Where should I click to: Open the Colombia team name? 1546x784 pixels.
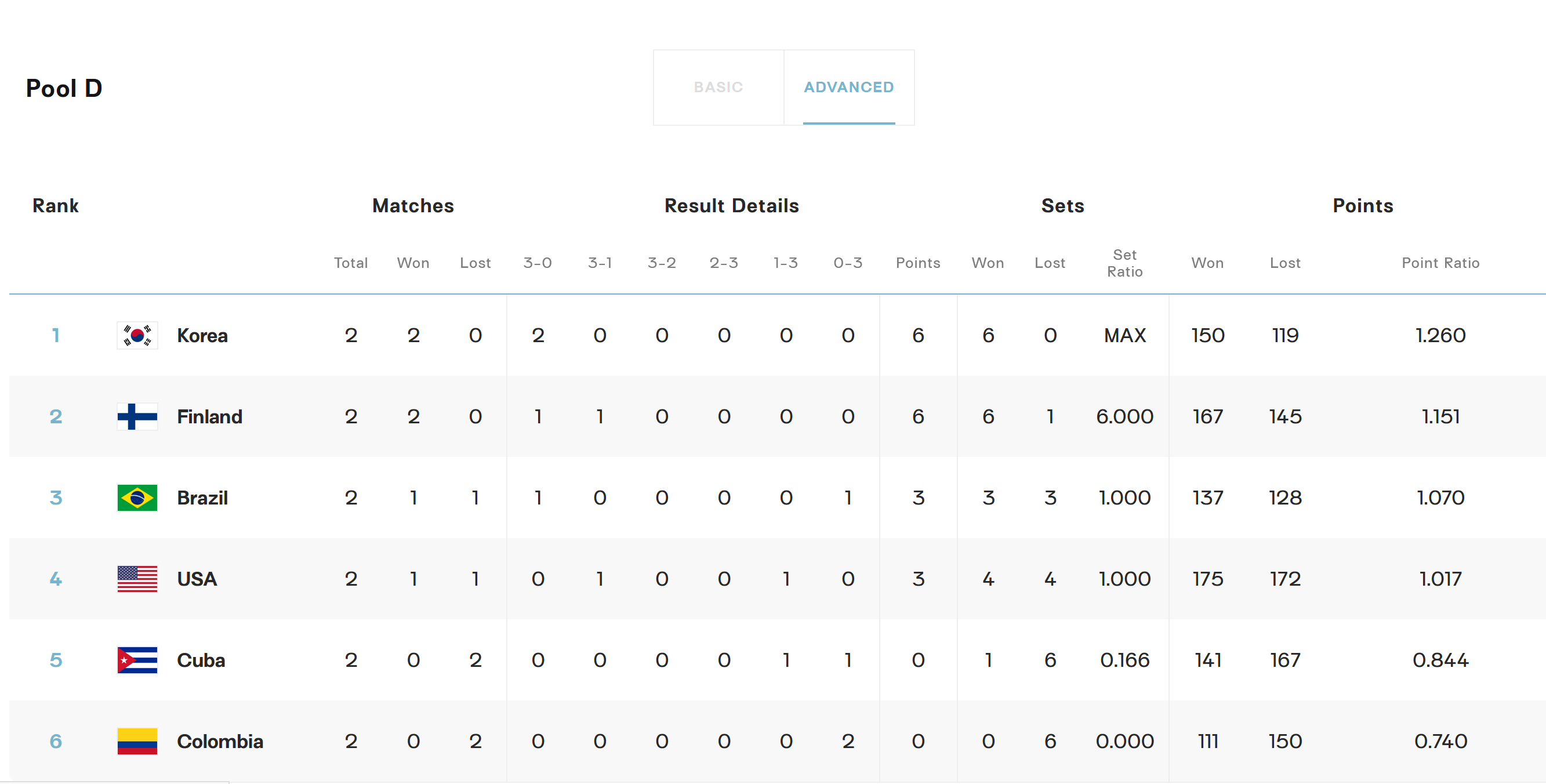[220, 741]
